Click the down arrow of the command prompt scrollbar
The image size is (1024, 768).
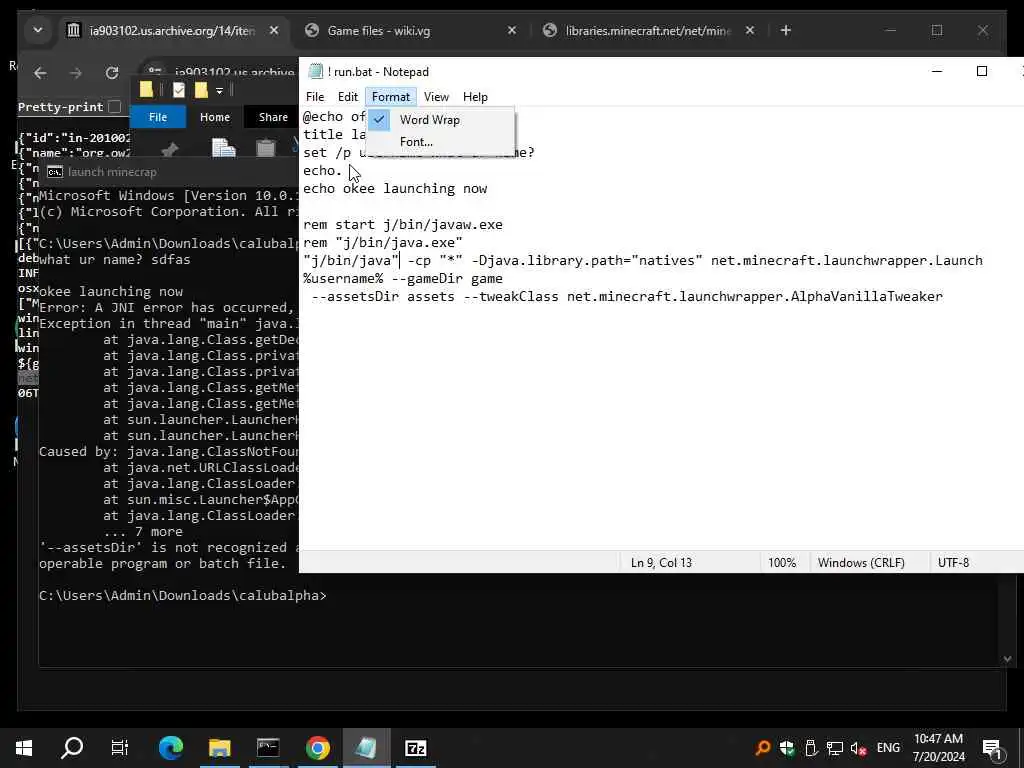tap(1006, 660)
